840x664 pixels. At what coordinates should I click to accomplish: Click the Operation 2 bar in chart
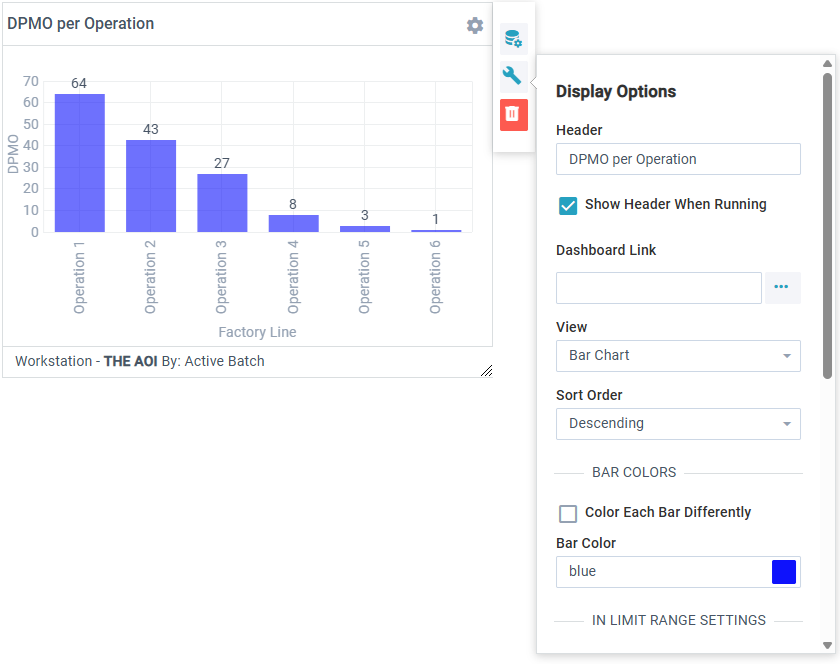tap(151, 186)
